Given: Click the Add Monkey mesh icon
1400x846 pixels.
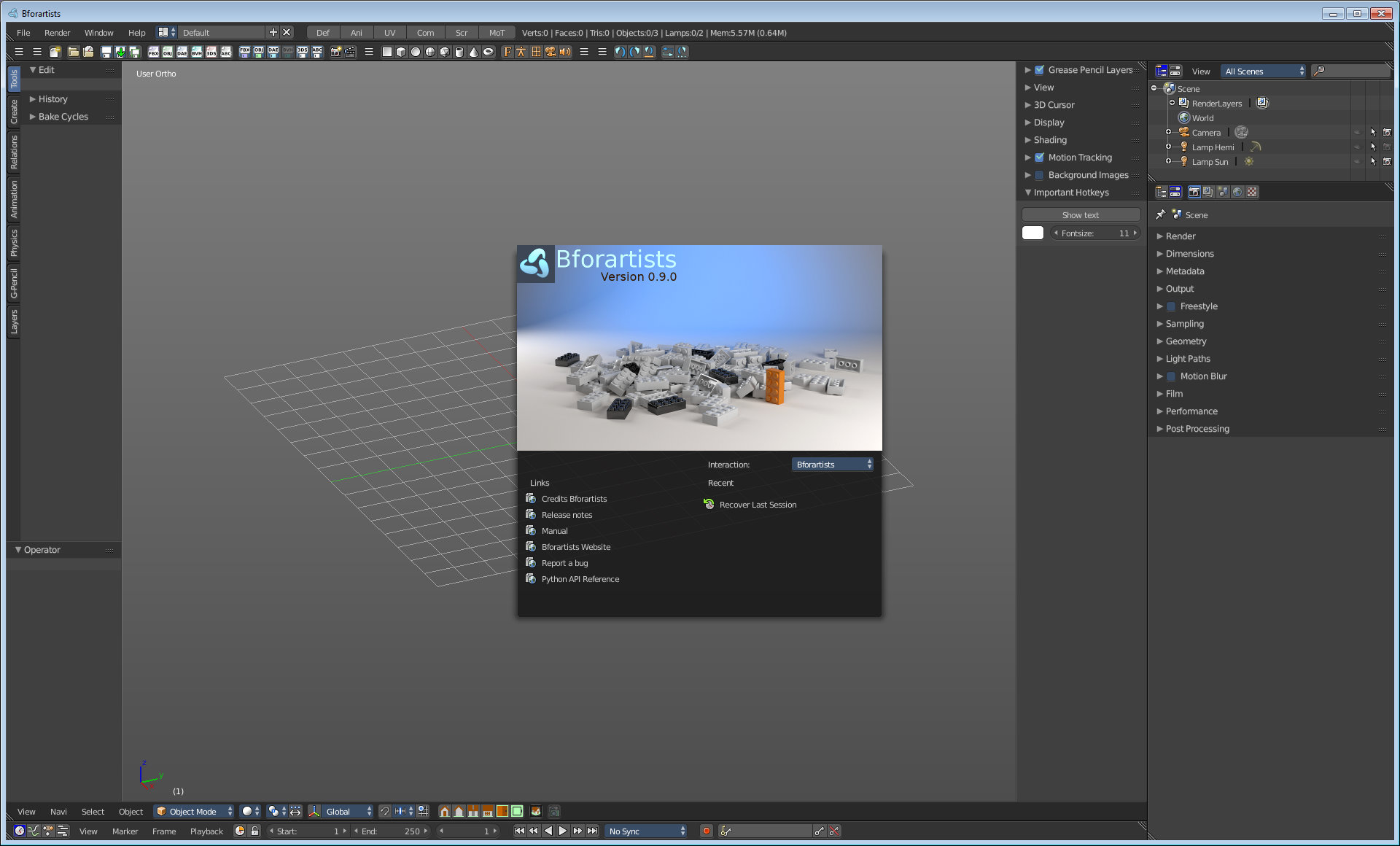Looking at the screenshot, I should [445, 52].
